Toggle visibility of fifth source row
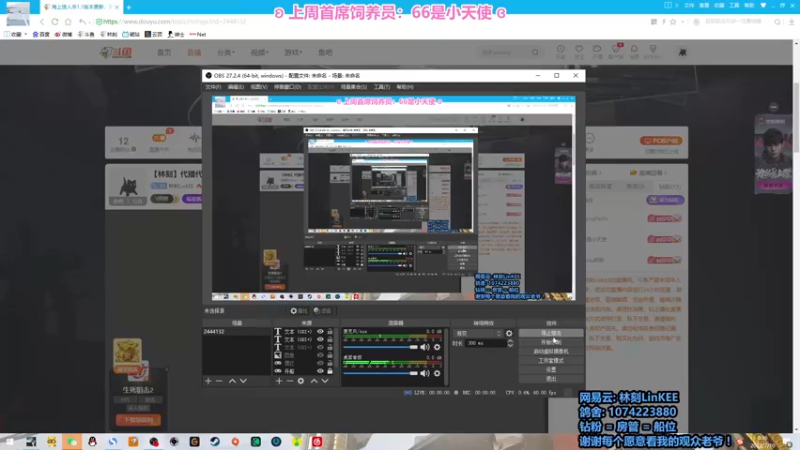 320,363
